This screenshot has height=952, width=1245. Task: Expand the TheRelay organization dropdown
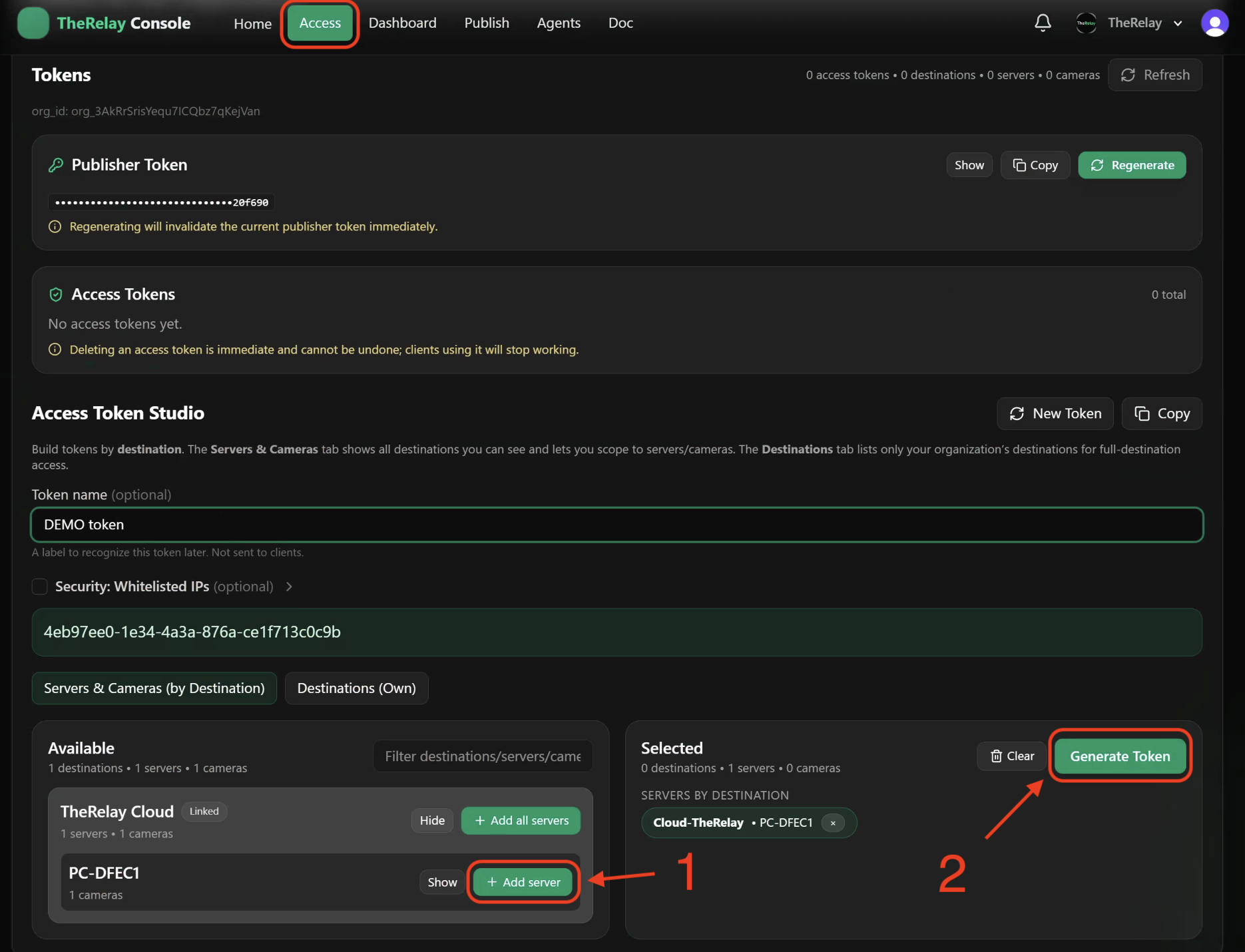[1178, 23]
